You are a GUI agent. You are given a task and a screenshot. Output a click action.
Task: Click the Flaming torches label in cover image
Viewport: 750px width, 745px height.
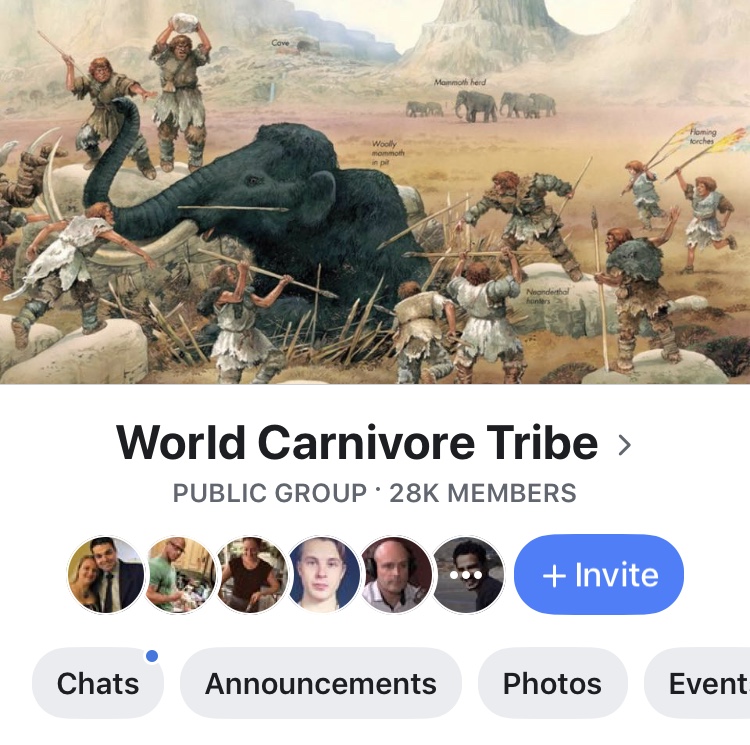703,136
